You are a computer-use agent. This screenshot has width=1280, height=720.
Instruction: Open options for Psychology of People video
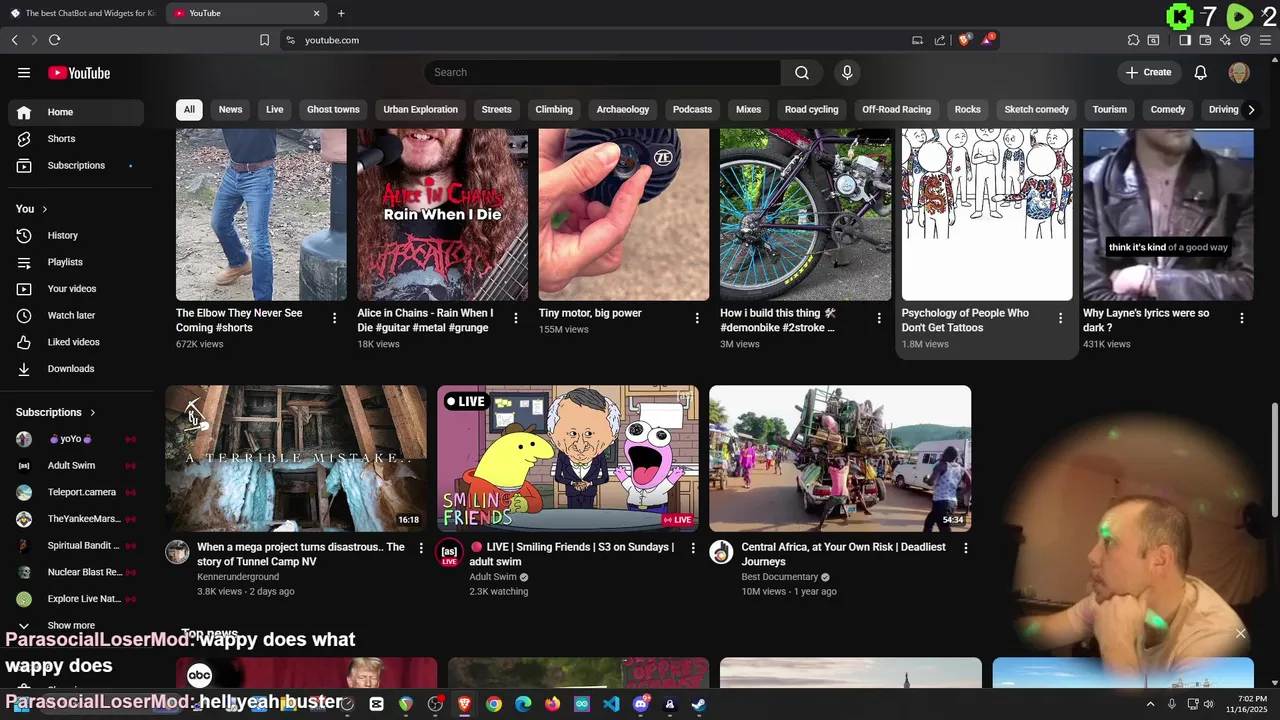click(x=1060, y=318)
